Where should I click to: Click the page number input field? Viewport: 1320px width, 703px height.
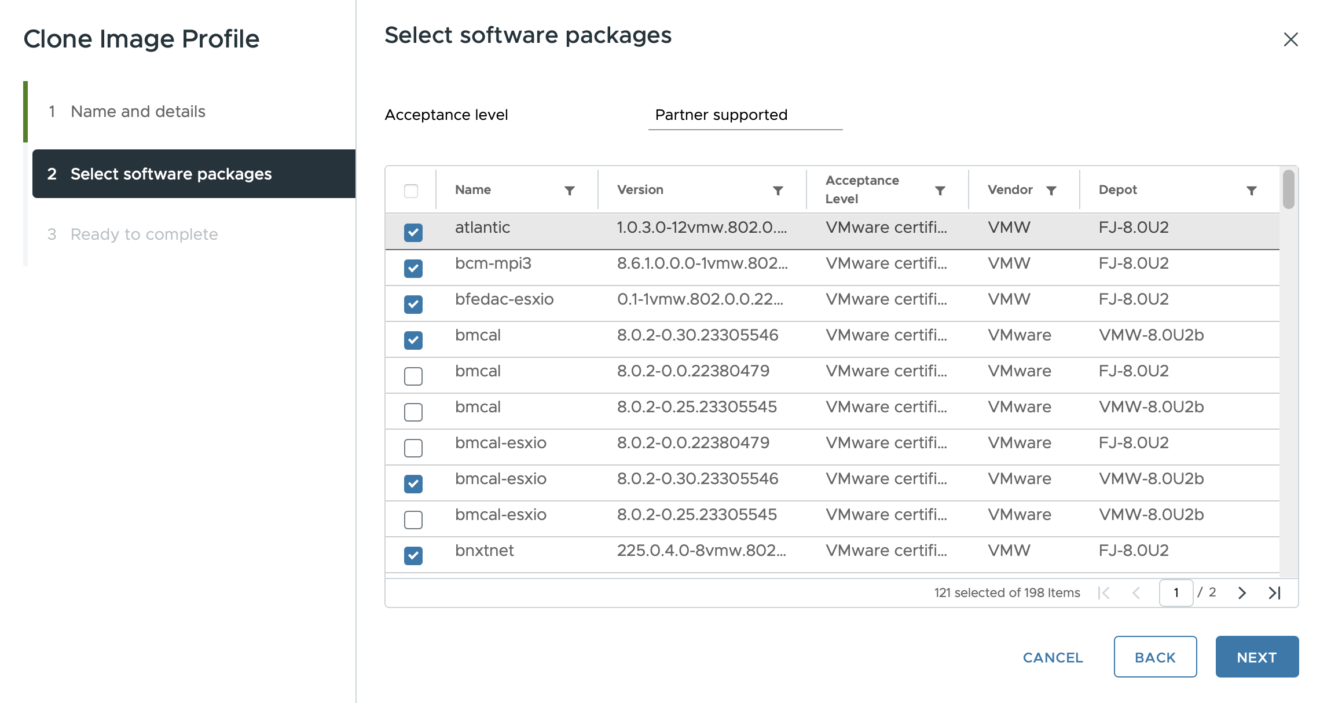1176,593
